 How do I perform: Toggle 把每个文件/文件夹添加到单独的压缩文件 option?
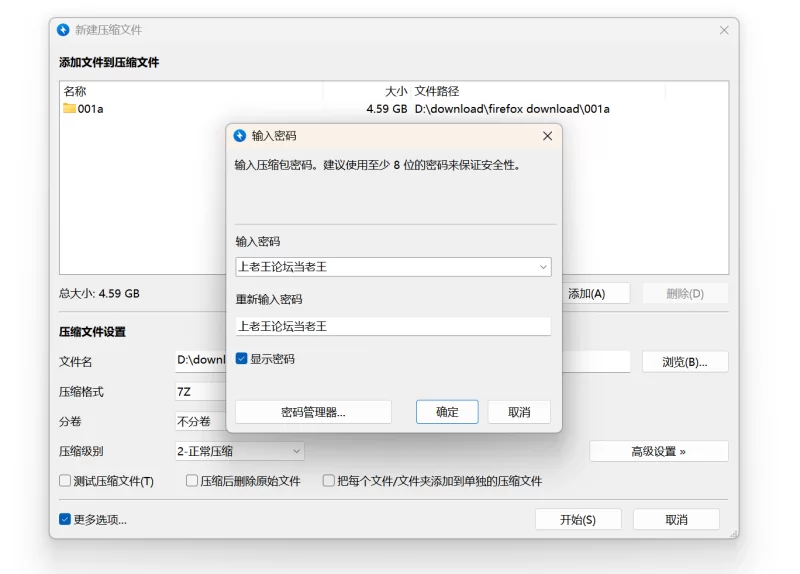pos(328,481)
